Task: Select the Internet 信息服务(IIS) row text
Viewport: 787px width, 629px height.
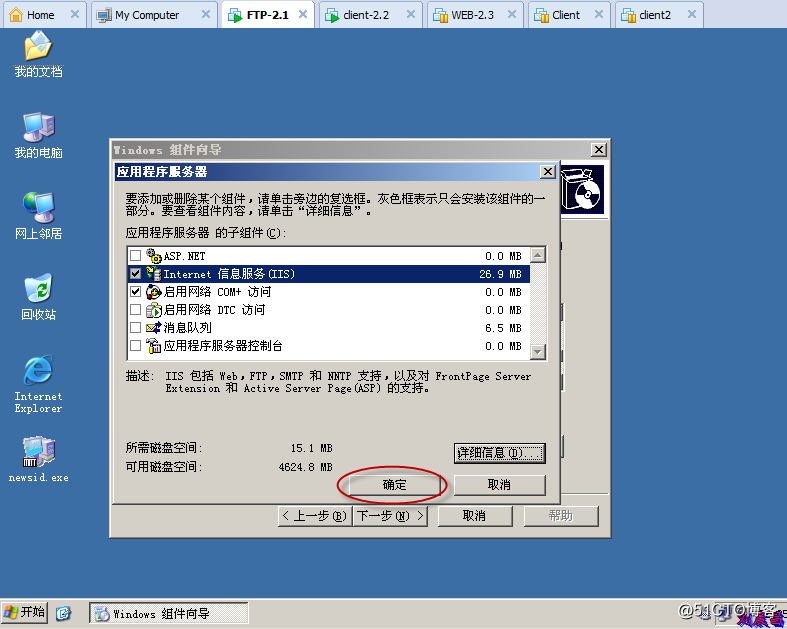Action: (229, 274)
